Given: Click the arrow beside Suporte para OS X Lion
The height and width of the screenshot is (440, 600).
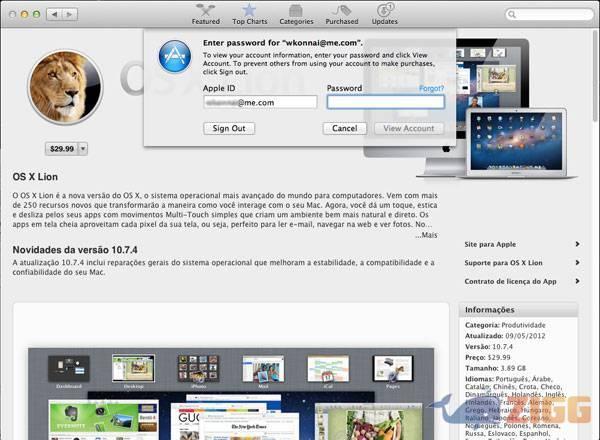Looking at the screenshot, I should click(x=577, y=262).
